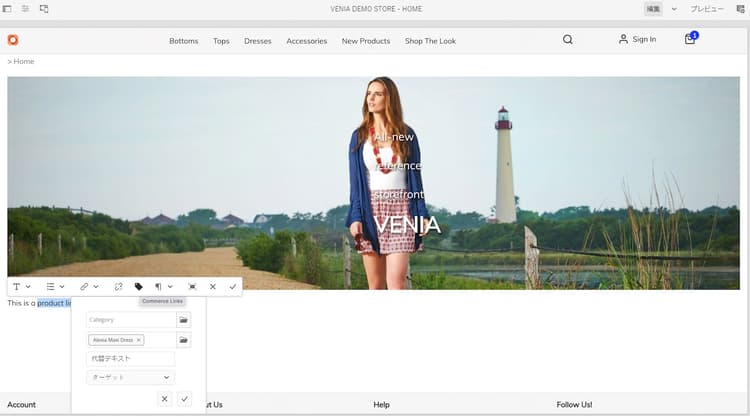The image size is (750, 416).
Task: Open the ターゲット dropdown
Action: tap(131, 377)
